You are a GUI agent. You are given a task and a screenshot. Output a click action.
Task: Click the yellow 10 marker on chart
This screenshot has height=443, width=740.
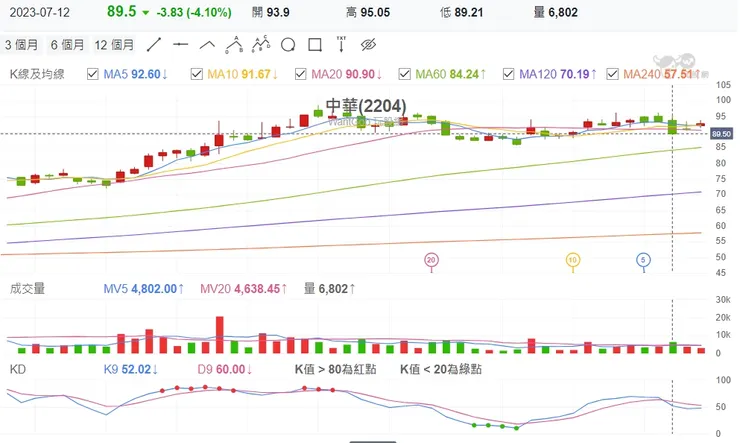tap(572, 260)
